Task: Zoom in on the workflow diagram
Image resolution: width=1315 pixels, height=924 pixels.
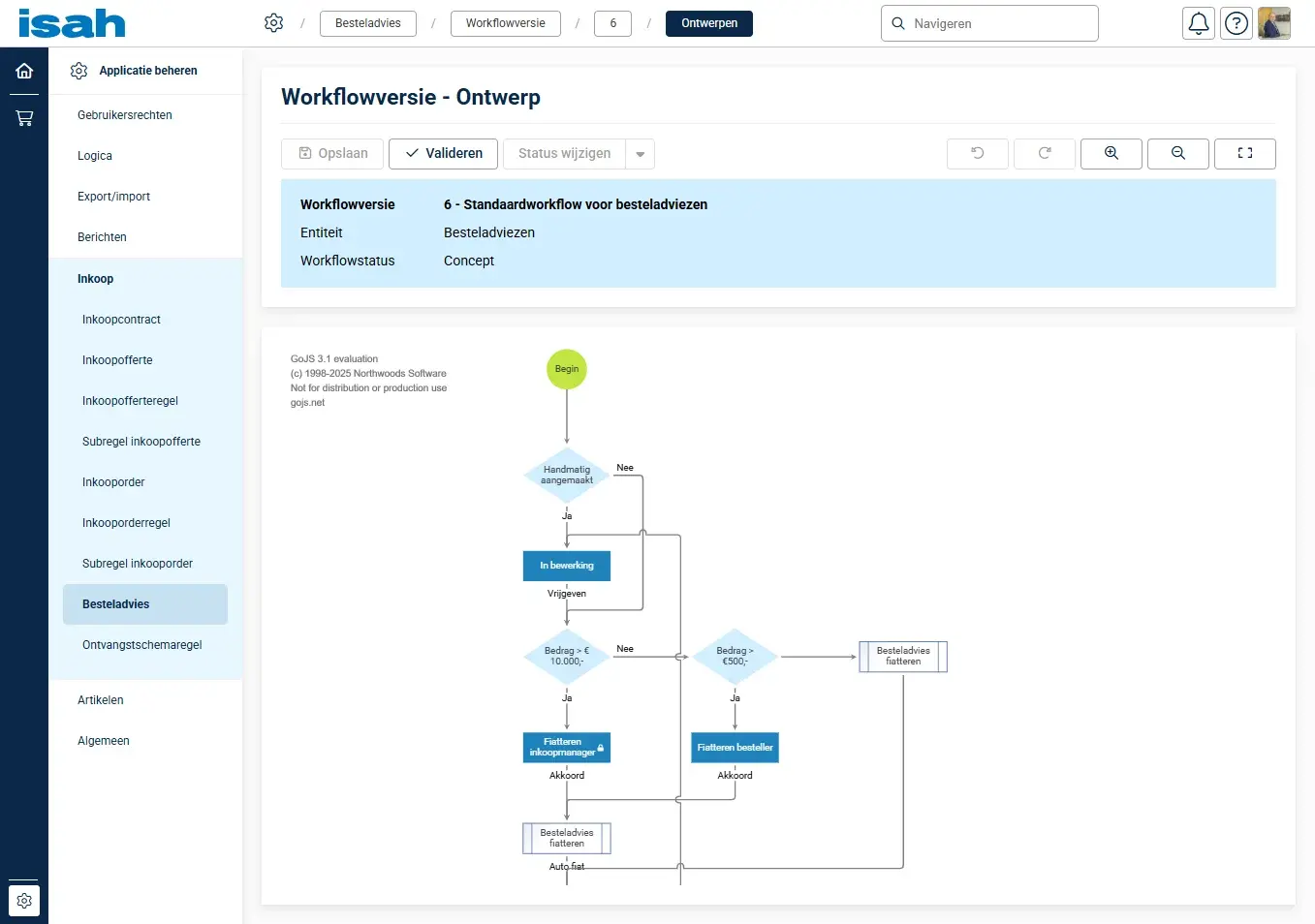Action: click(x=1111, y=153)
